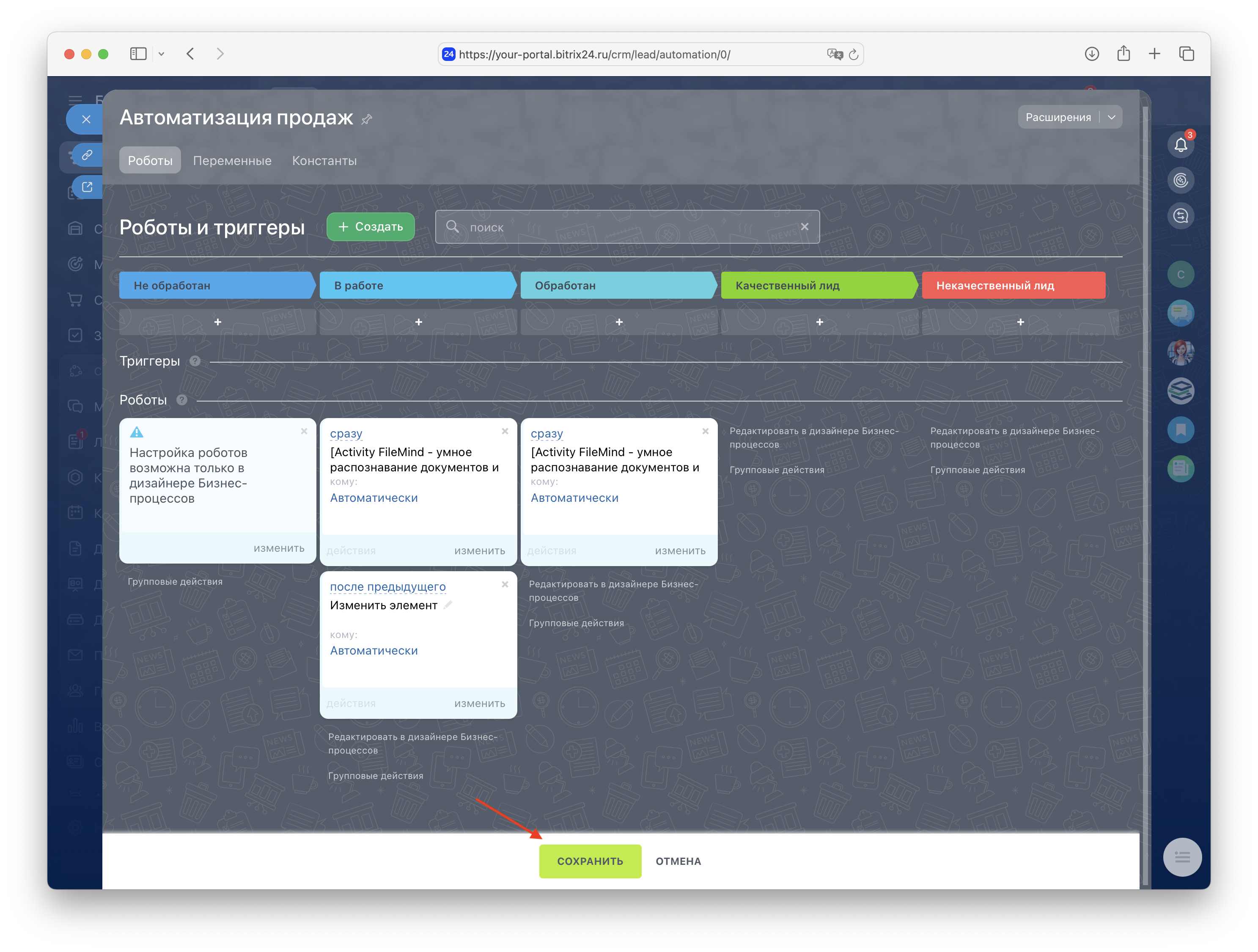Viewport: 1258px width, 952px height.
Task: Open Safari downloads icon
Action: pos(1091,54)
